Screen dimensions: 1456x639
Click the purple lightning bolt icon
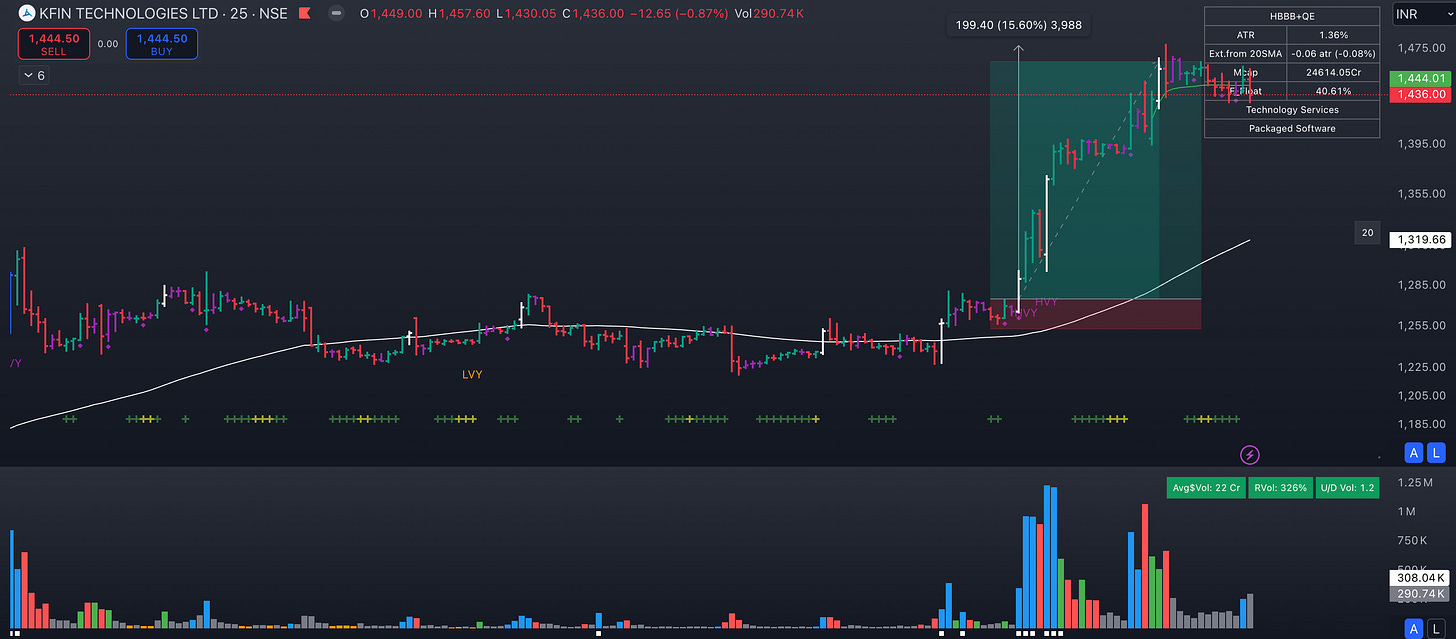[x=1250, y=455]
